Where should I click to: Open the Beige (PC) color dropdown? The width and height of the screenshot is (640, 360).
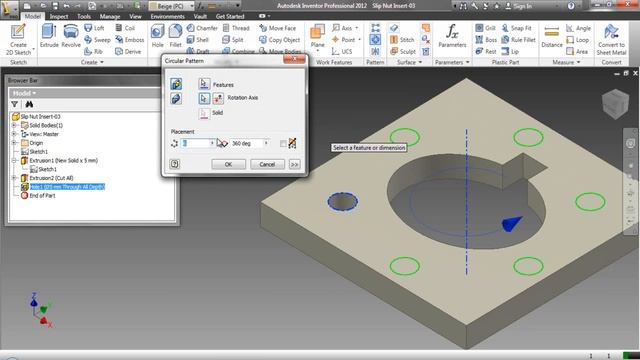coord(191,6)
